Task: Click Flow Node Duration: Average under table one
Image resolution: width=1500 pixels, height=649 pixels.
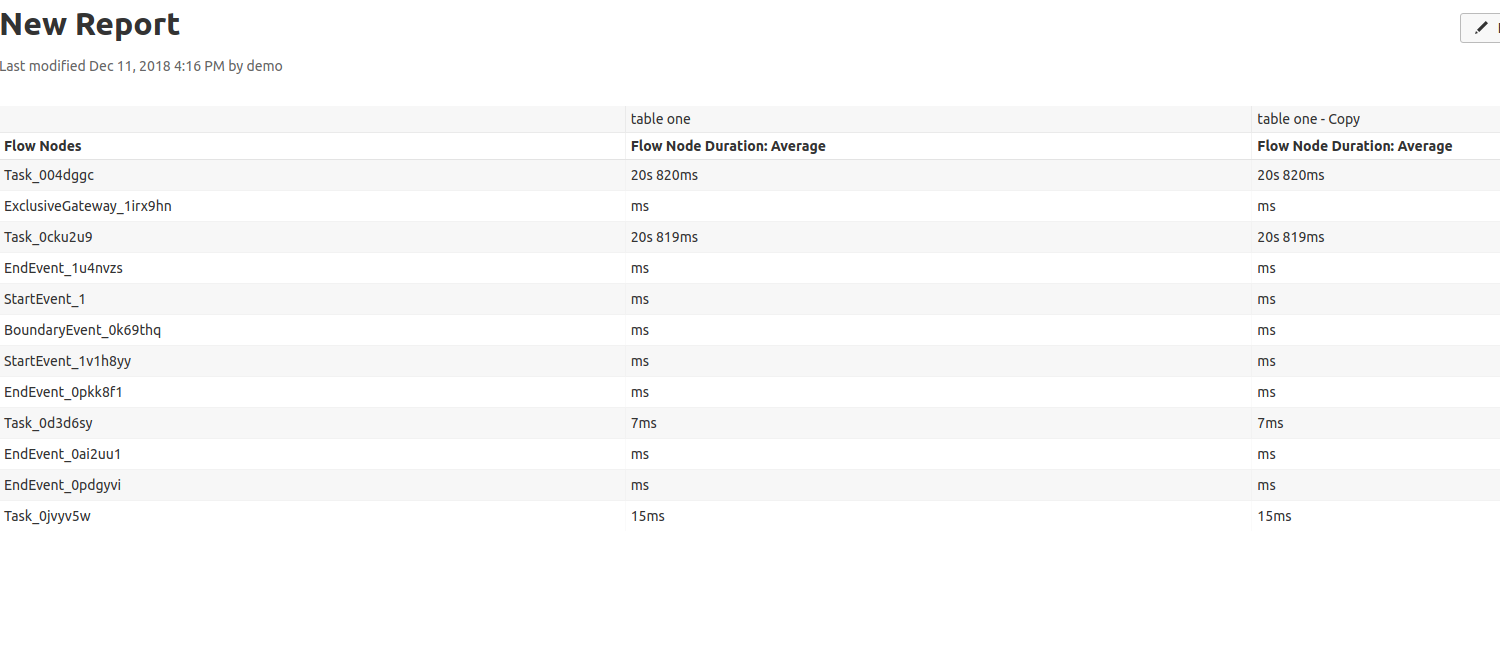Action: (x=728, y=146)
